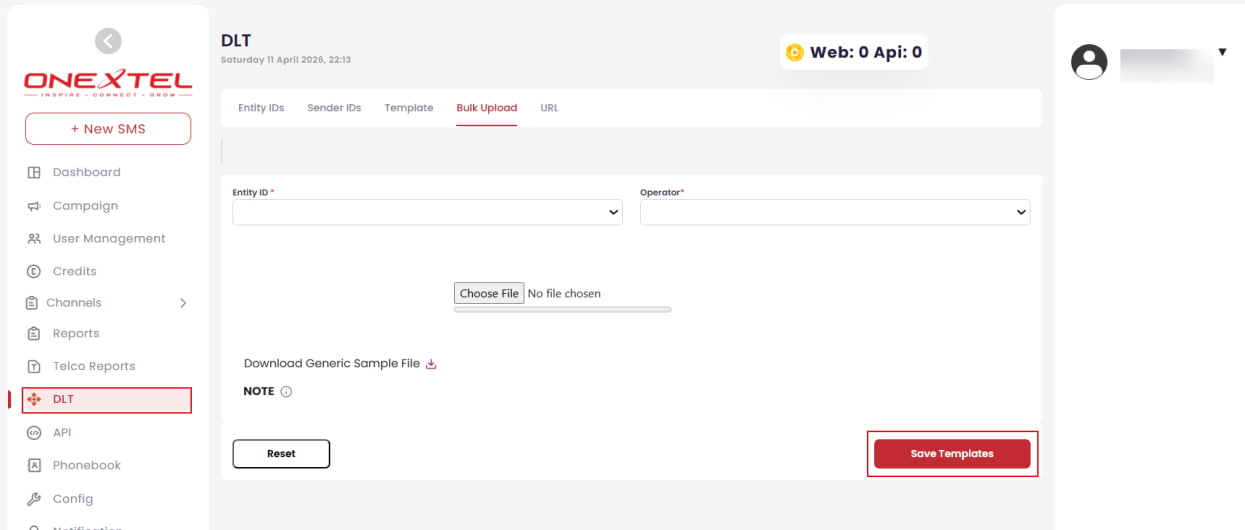Click the Choose File button

[489, 293]
